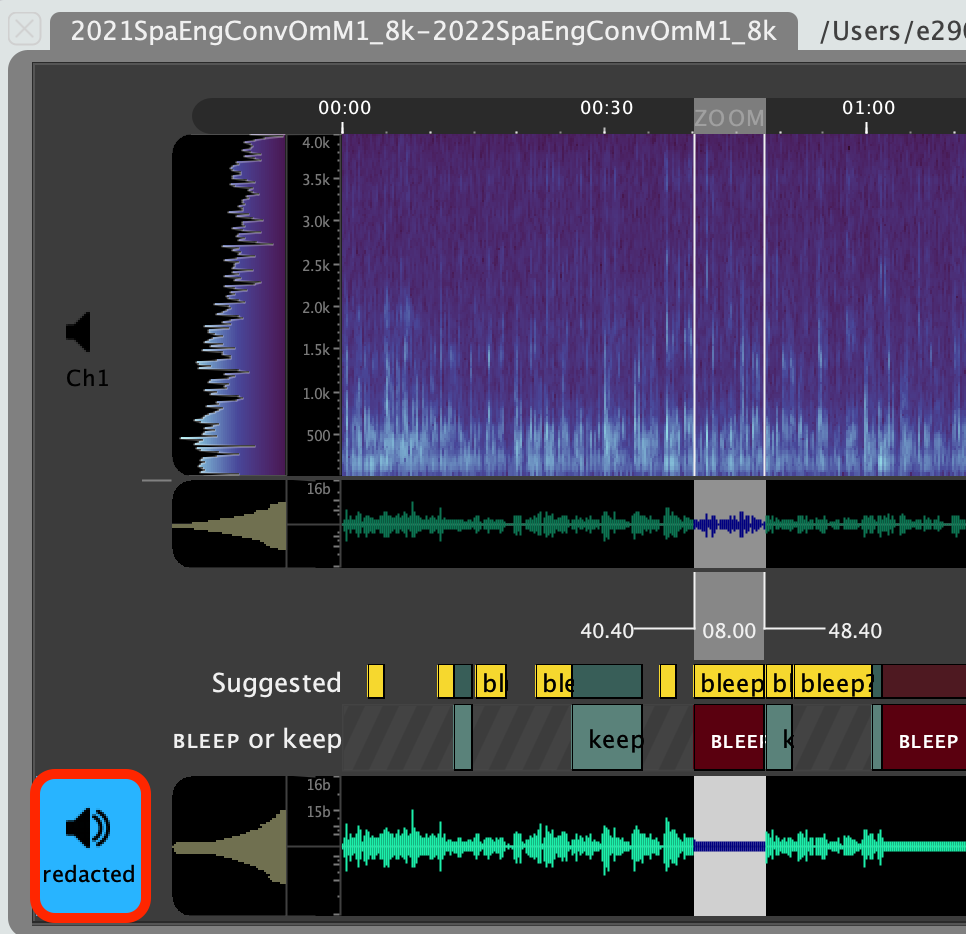Click the Suggested row label
Viewport: 966px width, 934px height.
[x=276, y=682]
